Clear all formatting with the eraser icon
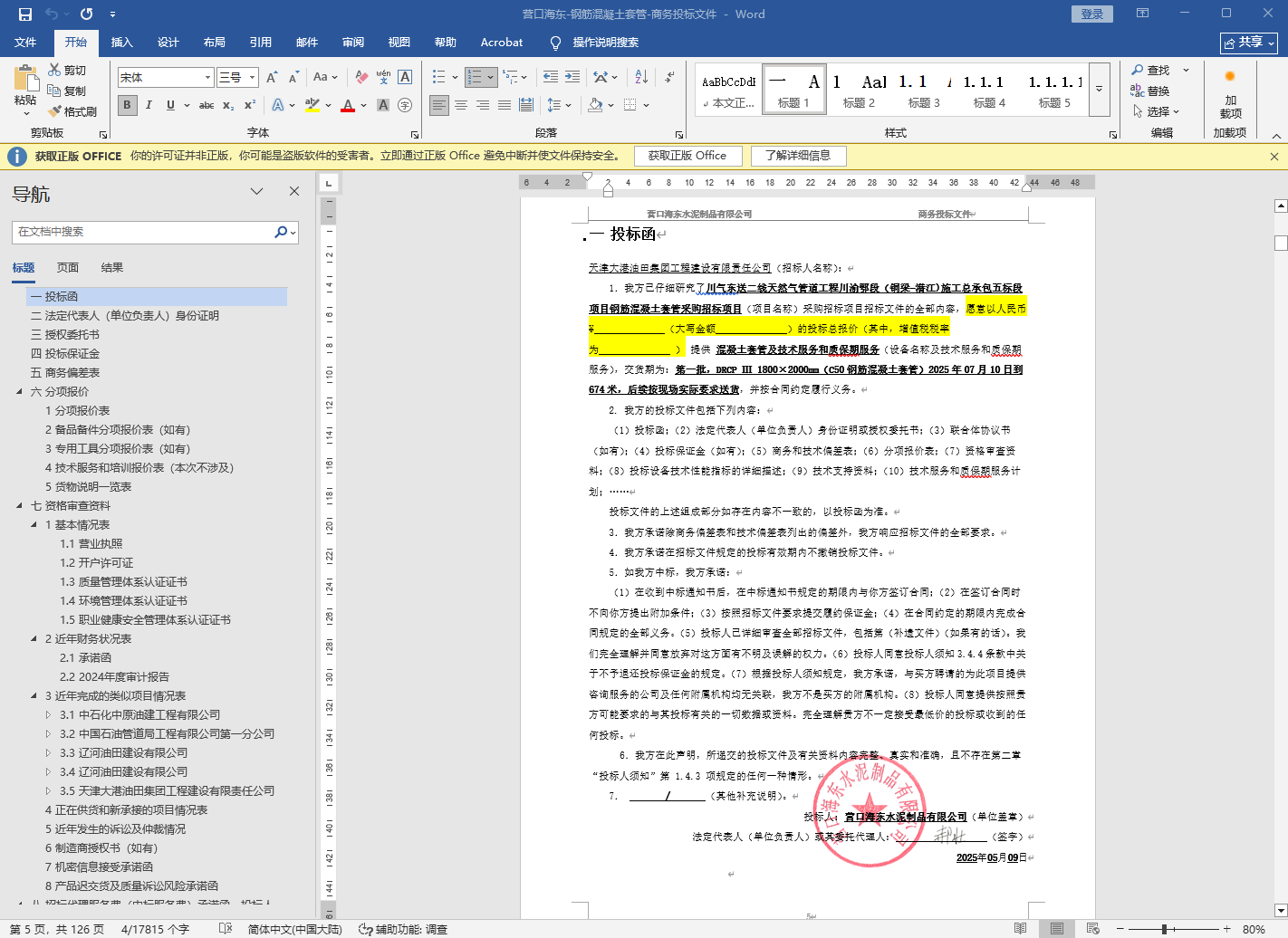Viewport: 1288px width, 938px height. tap(361, 77)
